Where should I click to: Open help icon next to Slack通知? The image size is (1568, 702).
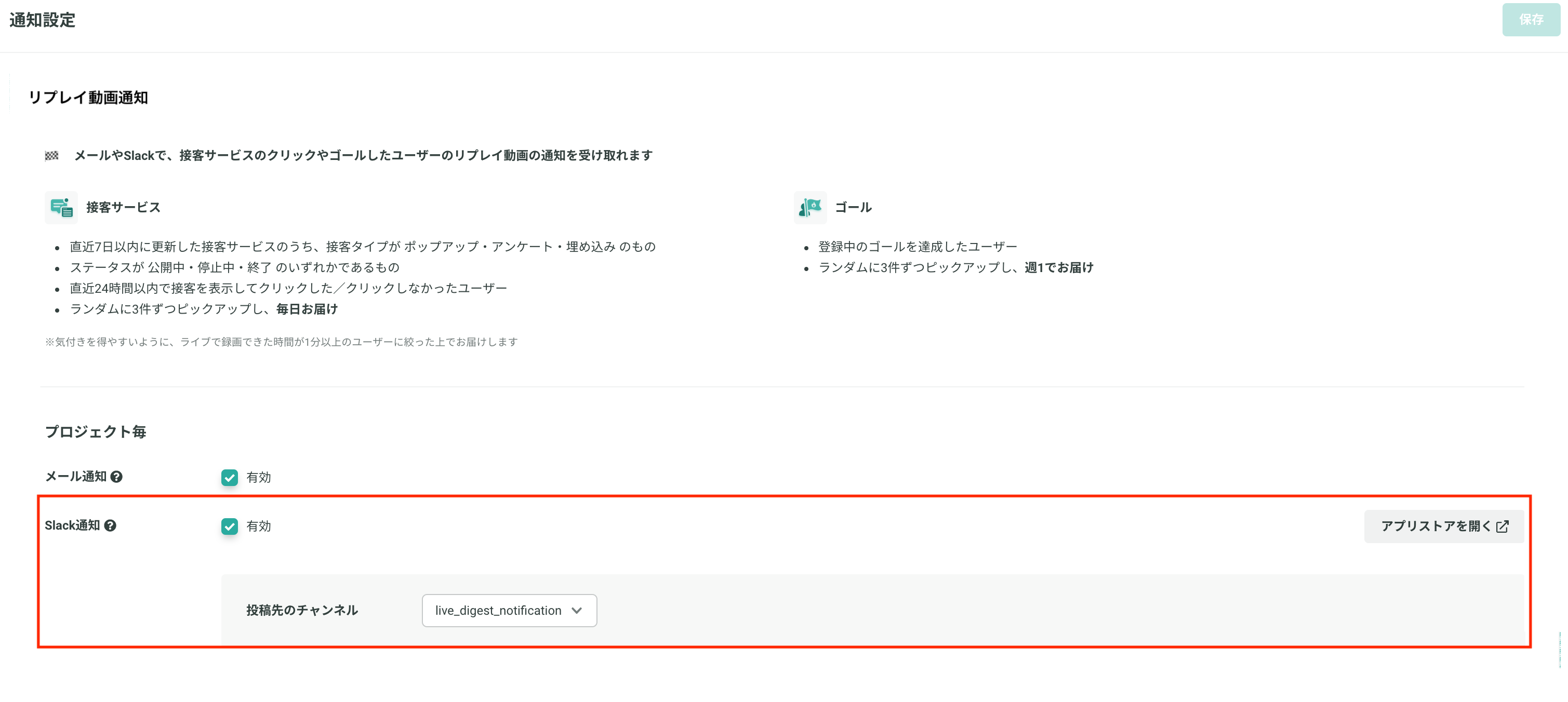click(x=110, y=525)
